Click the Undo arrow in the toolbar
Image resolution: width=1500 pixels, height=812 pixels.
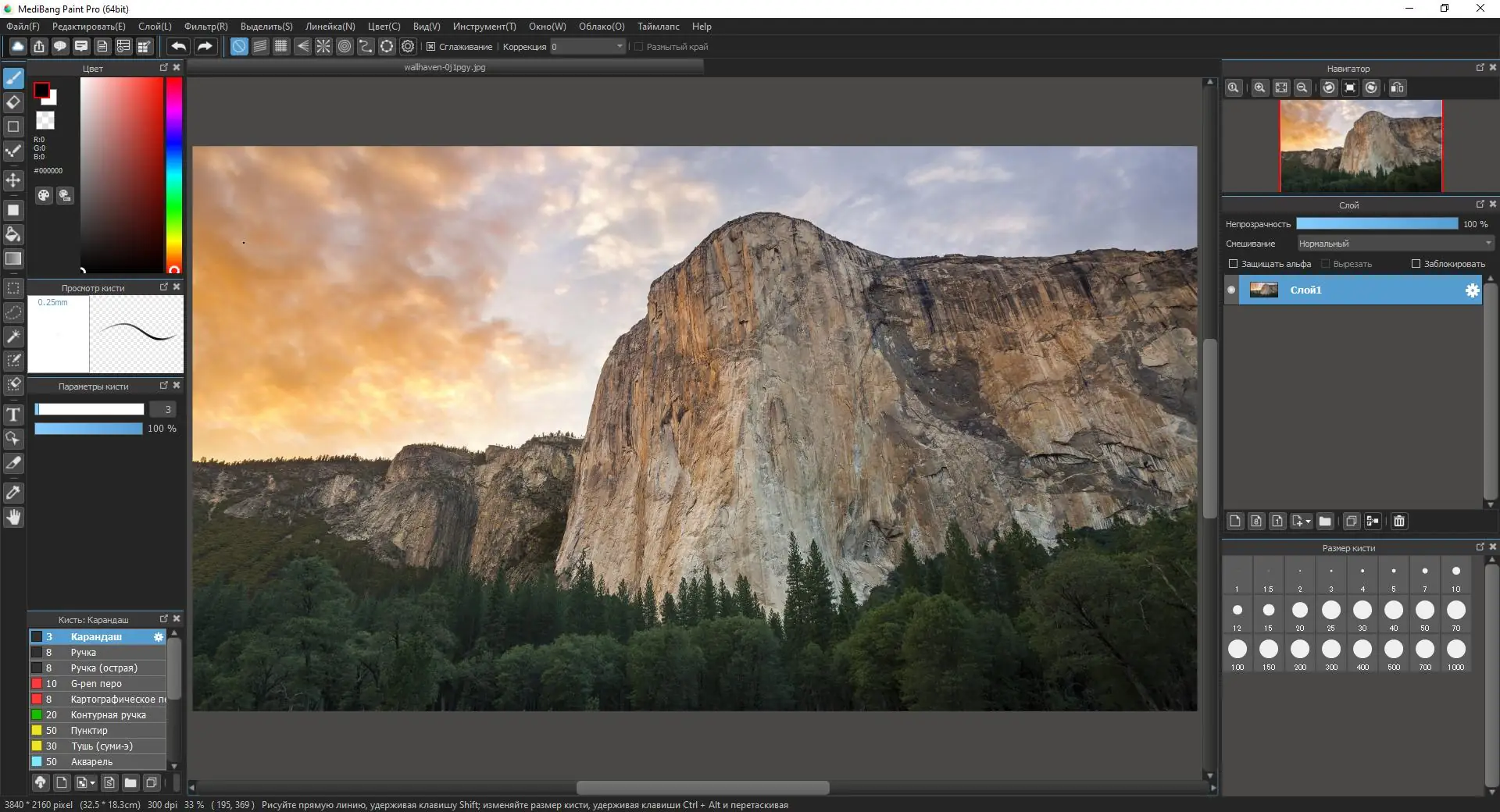coord(178,46)
